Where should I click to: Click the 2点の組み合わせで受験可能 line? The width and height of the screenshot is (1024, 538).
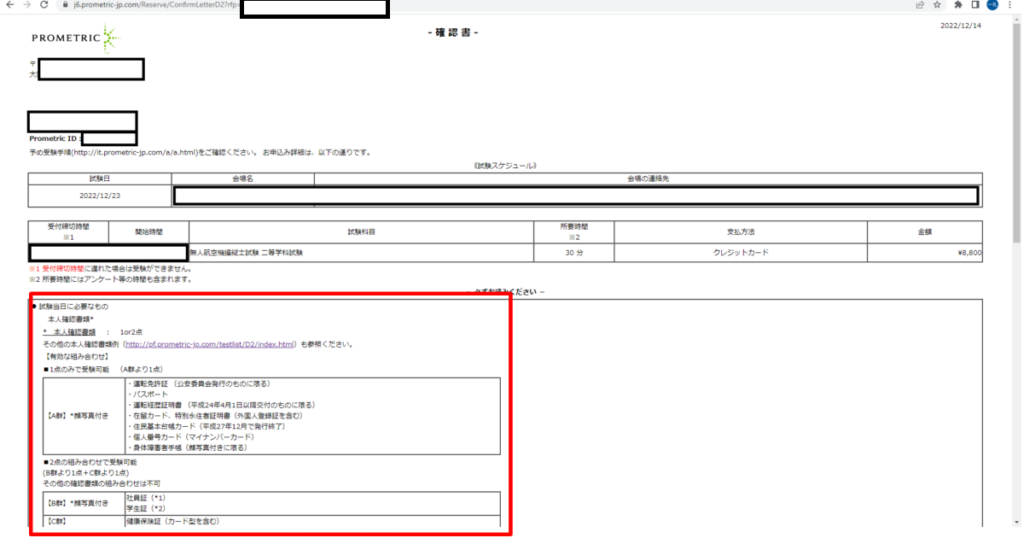point(90,462)
